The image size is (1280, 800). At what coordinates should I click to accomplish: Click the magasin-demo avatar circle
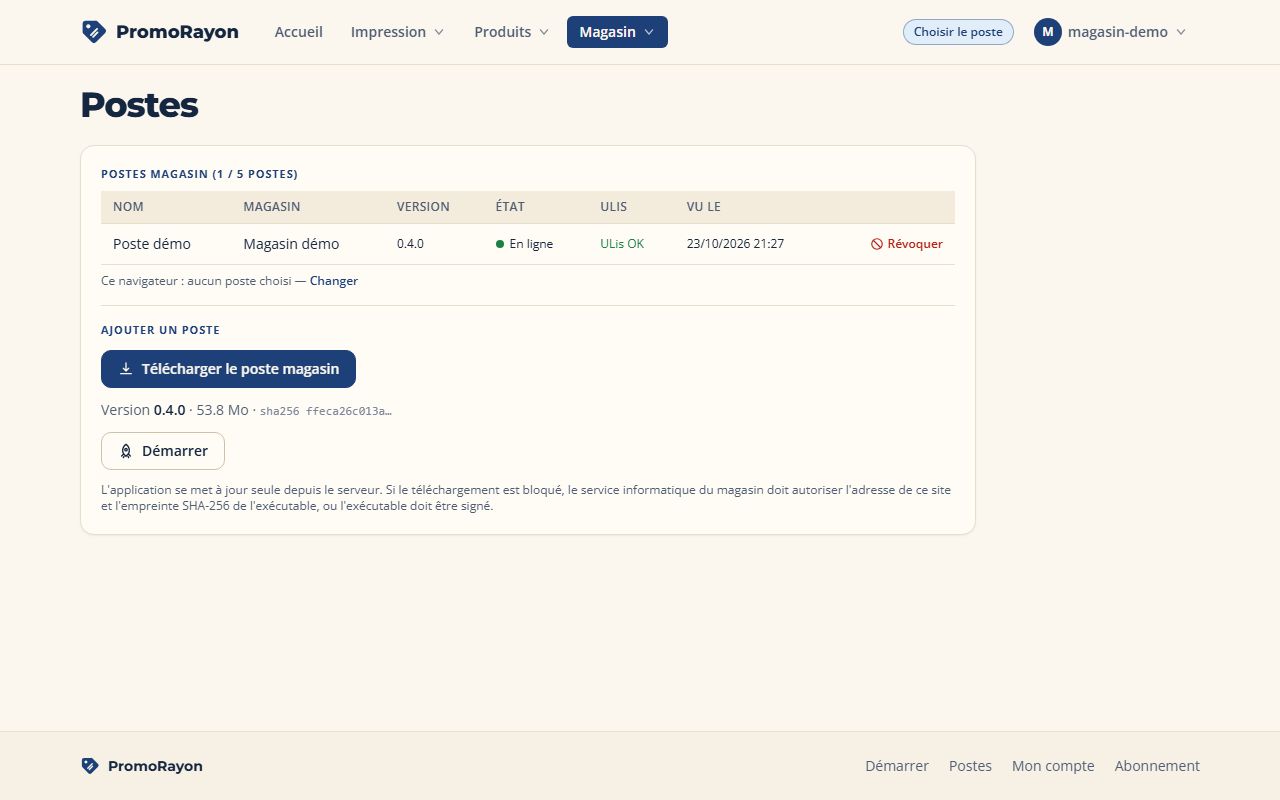coord(1047,32)
